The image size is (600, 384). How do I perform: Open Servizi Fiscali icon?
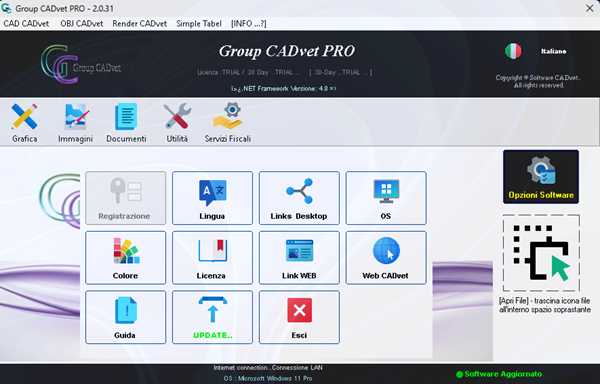228,122
